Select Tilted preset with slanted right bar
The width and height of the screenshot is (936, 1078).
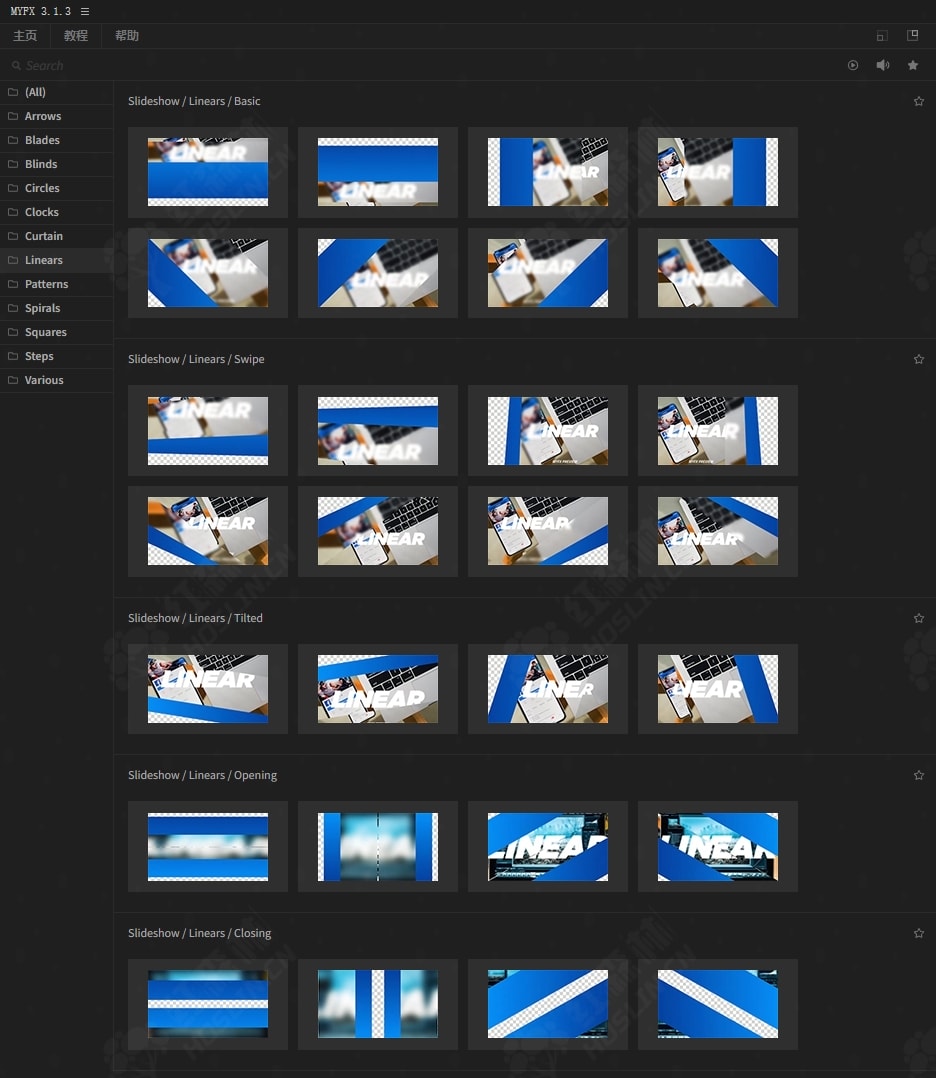point(717,689)
